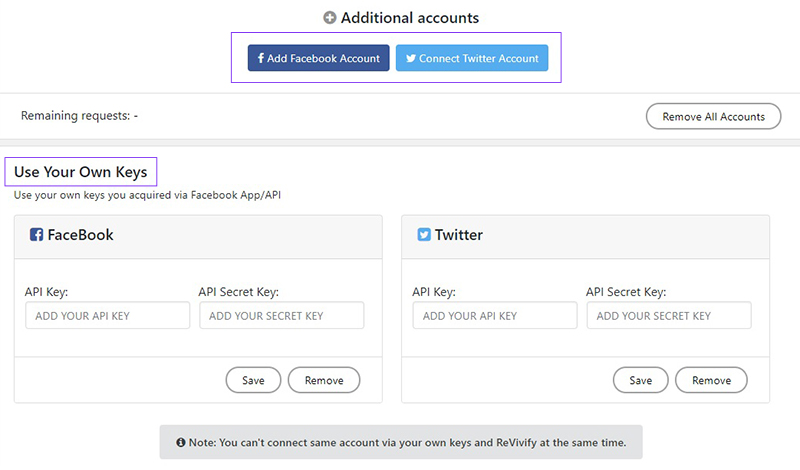Click the plus icon beside Additional accounts
Screen dimensions: 800x470
(330, 18)
